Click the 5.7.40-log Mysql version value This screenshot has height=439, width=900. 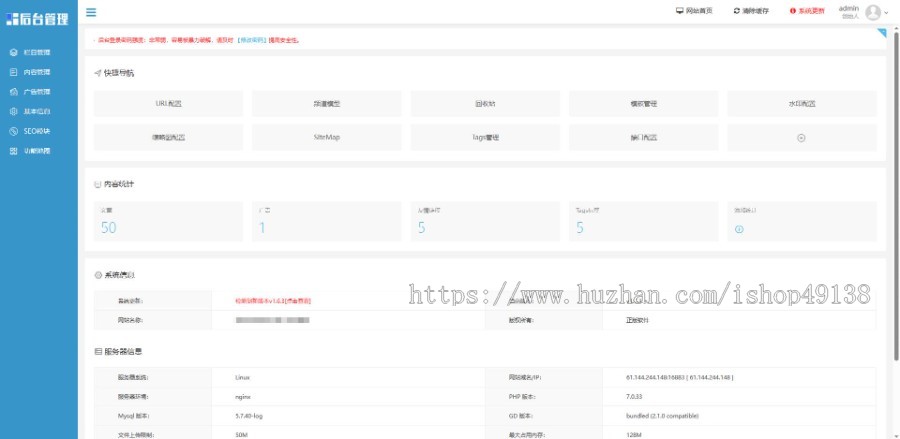[x=249, y=415]
